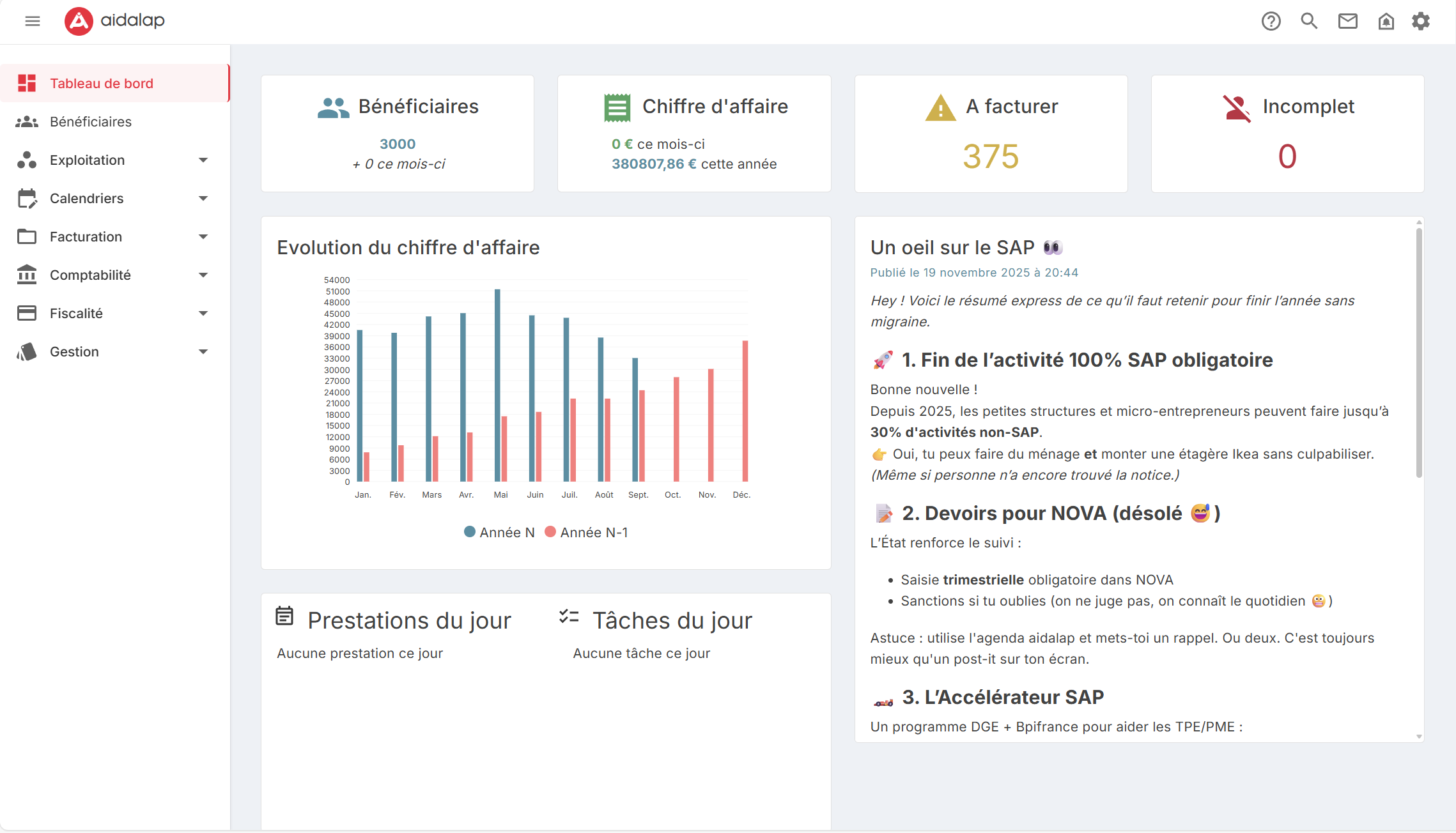Toggle the Année N-1 legend series
1456x833 pixels.
(586, 532)
